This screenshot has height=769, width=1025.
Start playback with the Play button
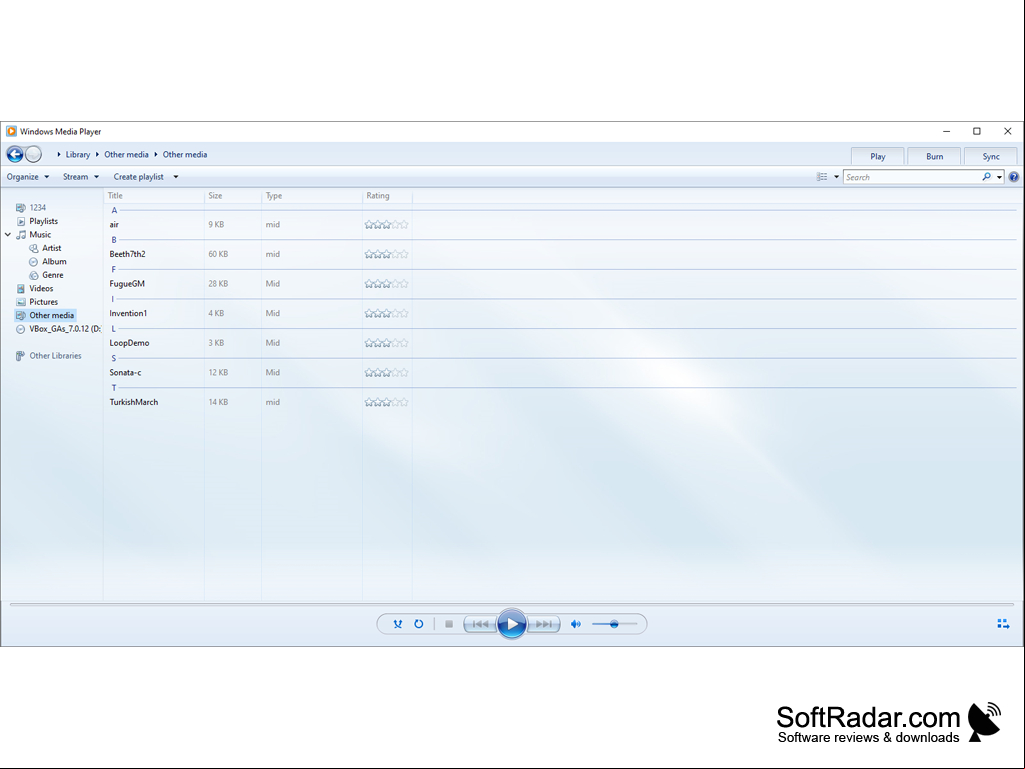pyautogui.click(x=512, y=624)
